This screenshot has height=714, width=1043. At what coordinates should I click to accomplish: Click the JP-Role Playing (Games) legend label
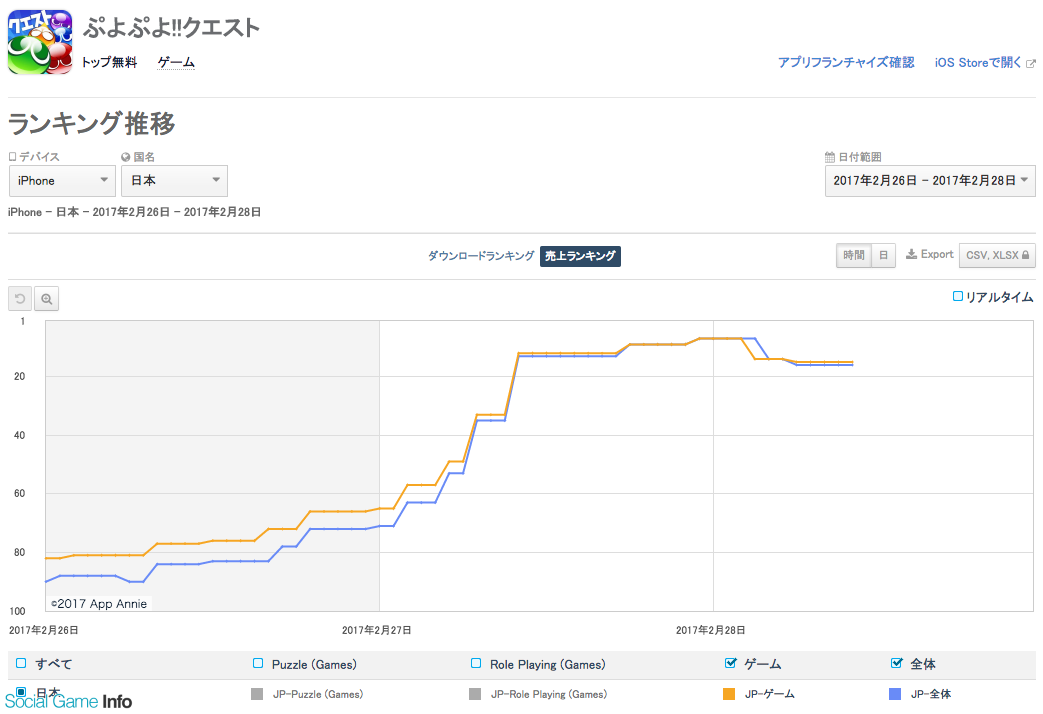tap(549, 694)
